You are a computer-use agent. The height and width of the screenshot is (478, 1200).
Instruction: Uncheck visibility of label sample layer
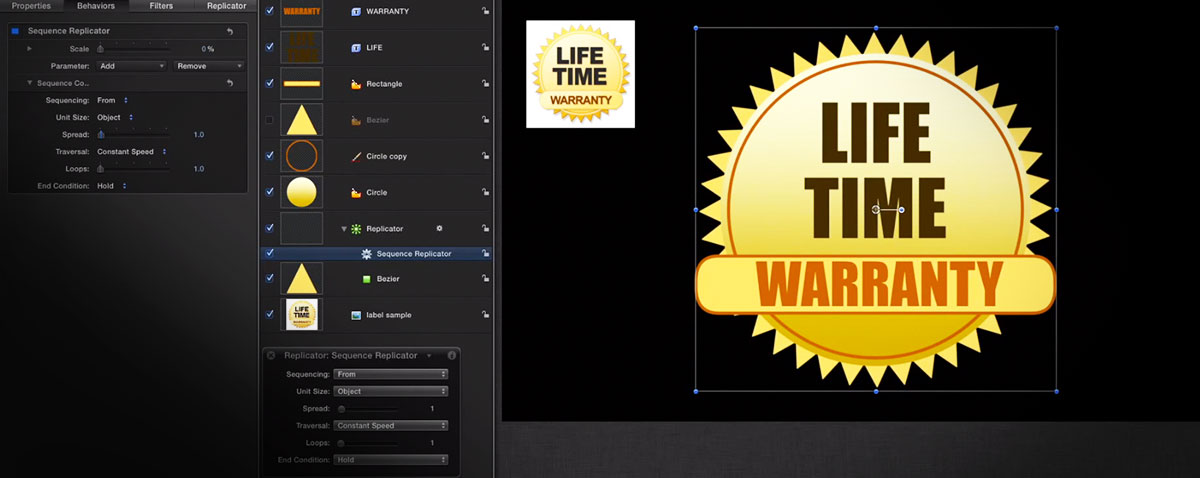click(x=270, y=314)
